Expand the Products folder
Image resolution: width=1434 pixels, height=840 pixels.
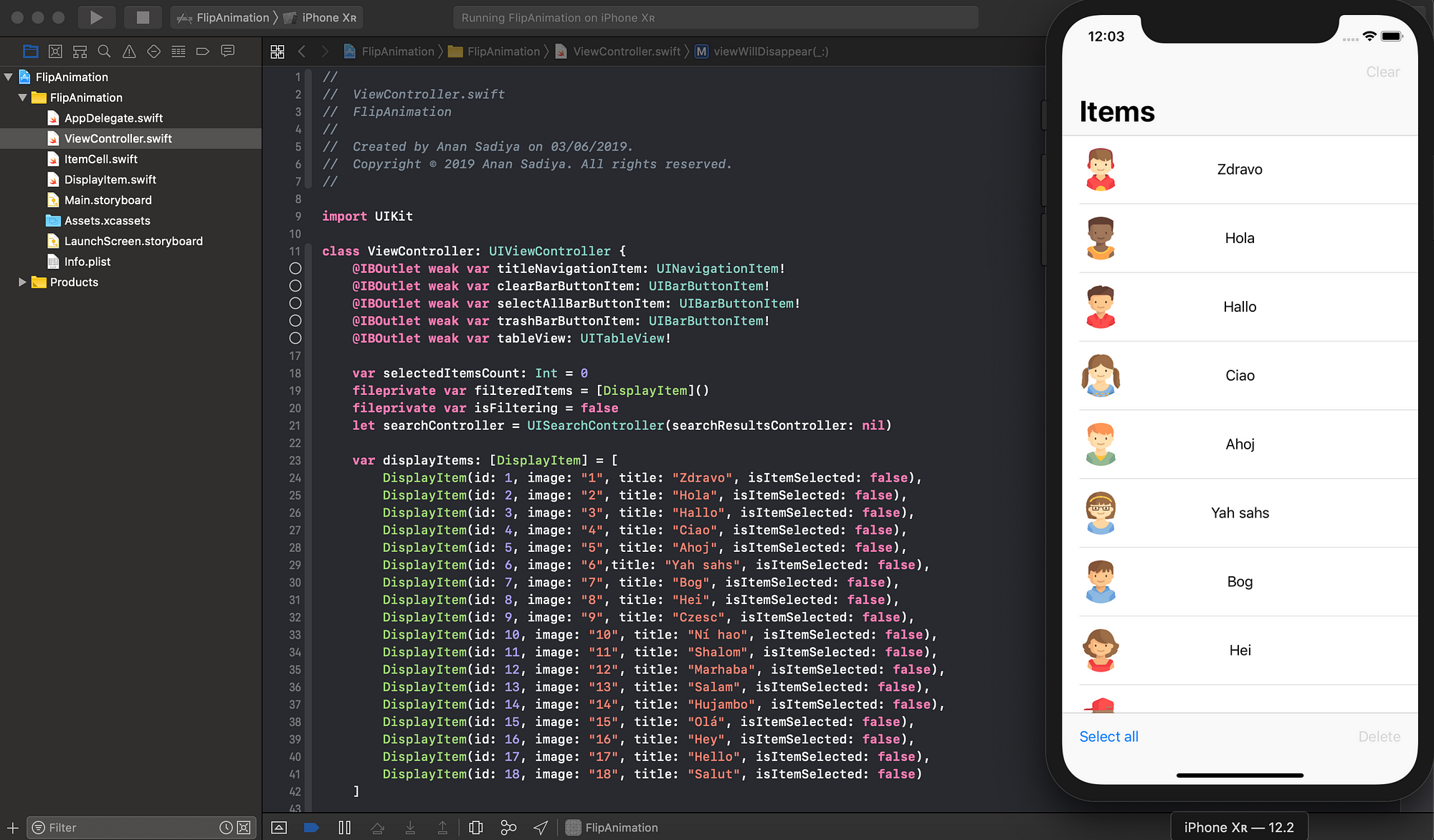point(22,282)
